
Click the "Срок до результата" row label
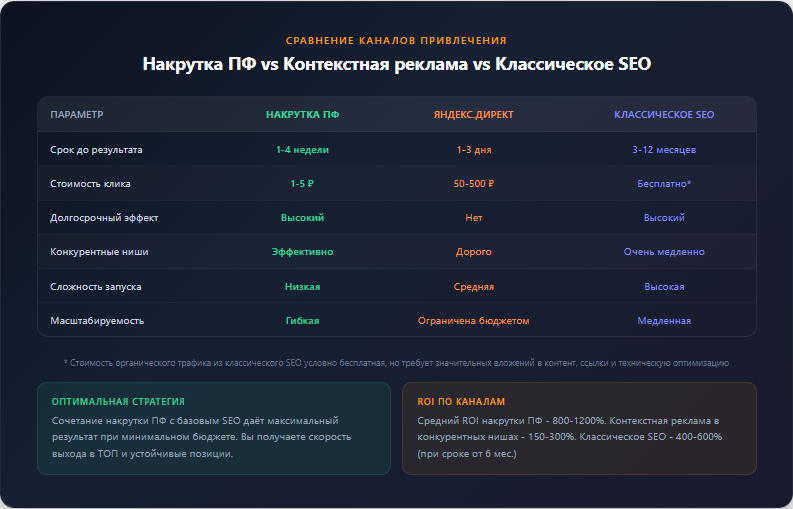96,150
